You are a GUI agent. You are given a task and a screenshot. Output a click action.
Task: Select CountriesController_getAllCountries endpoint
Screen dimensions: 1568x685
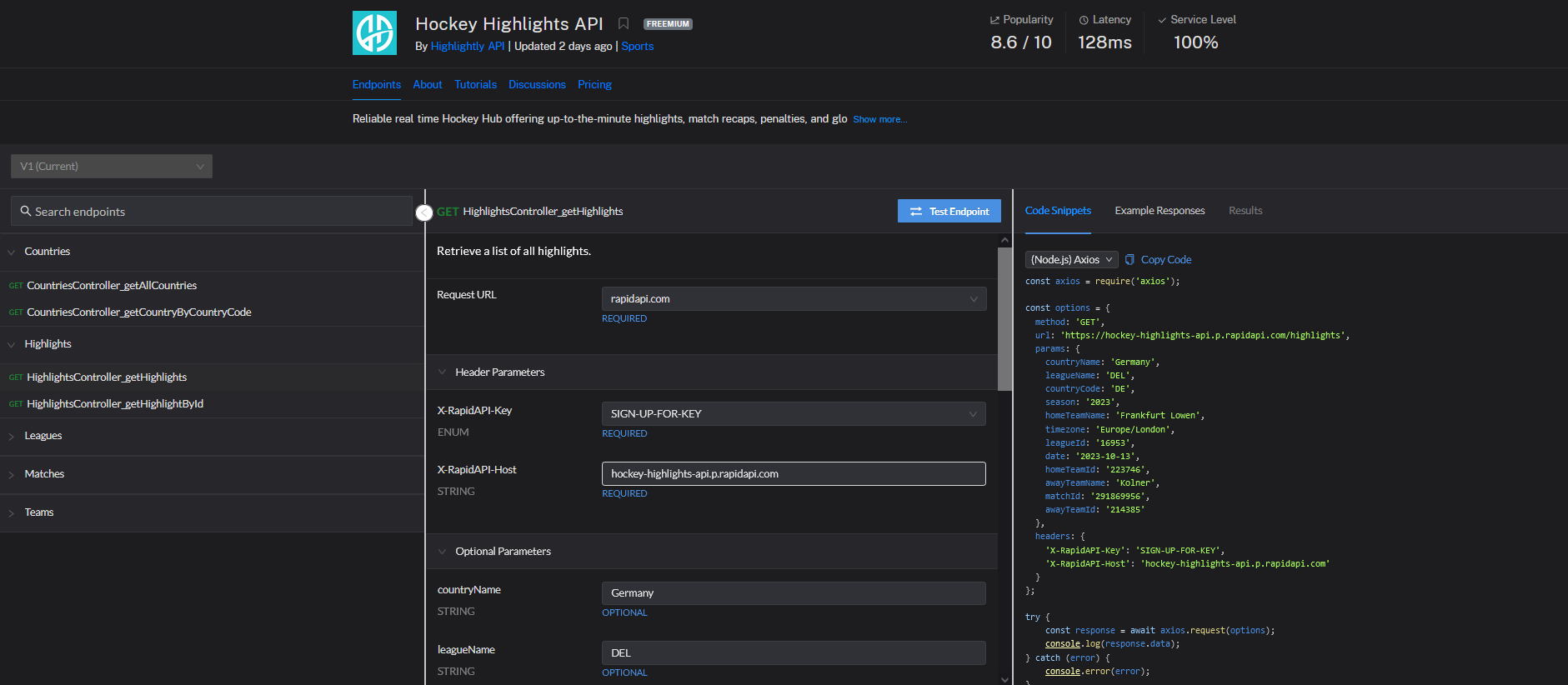click(112, 285)
